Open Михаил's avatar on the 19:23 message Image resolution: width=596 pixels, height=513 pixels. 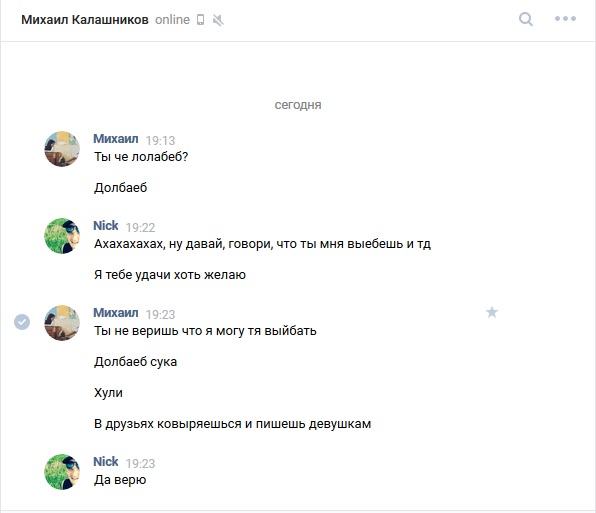click(x=62, y=323)
